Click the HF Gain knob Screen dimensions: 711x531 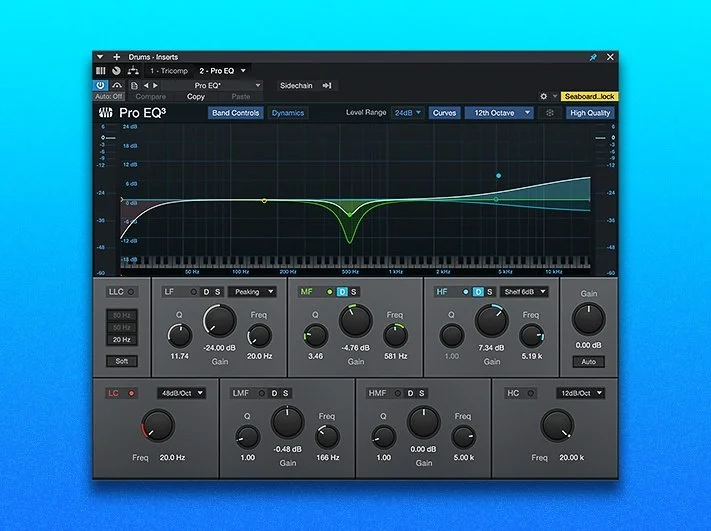click(492, 320)
